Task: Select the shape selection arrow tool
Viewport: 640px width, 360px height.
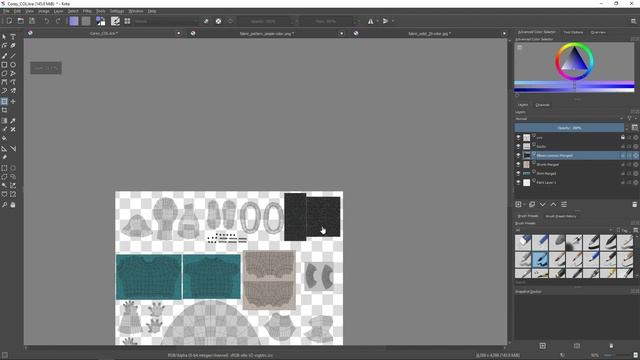Action: click(x=4, y=37)
